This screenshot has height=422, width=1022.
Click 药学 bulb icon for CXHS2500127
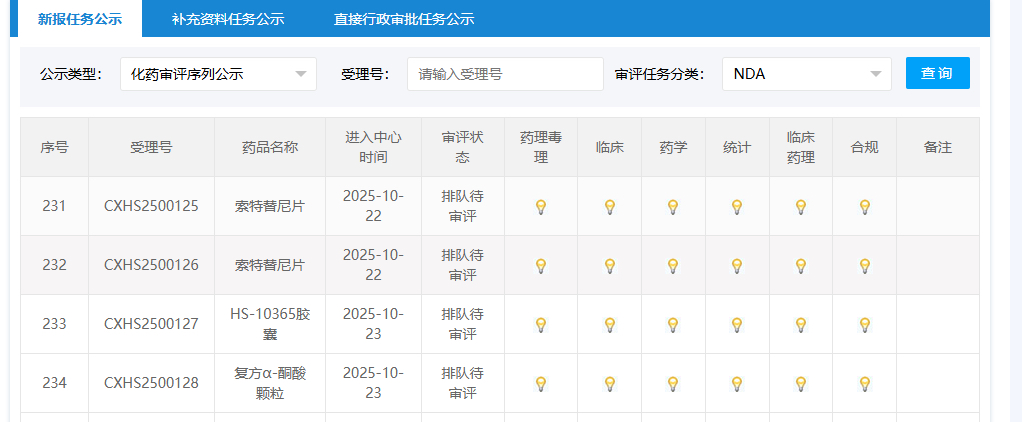pyautogui.click(x=673, y=324)
